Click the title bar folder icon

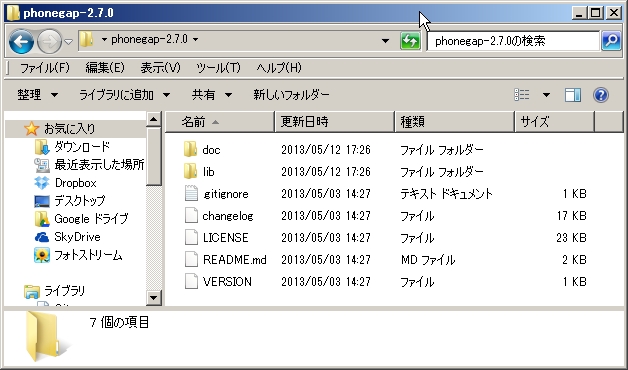pyautogui.click(x=13, y=13)
